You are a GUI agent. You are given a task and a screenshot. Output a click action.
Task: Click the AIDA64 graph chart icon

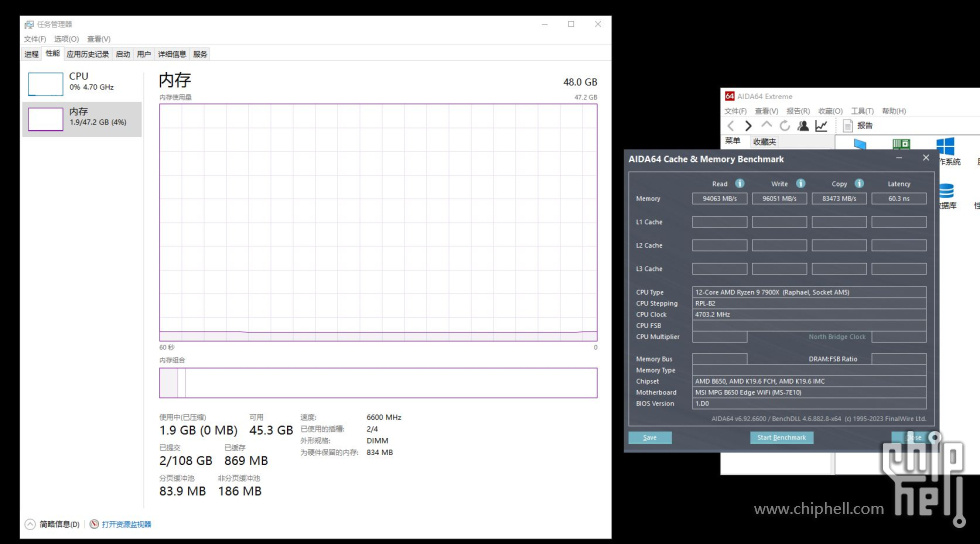click(821, 126)
